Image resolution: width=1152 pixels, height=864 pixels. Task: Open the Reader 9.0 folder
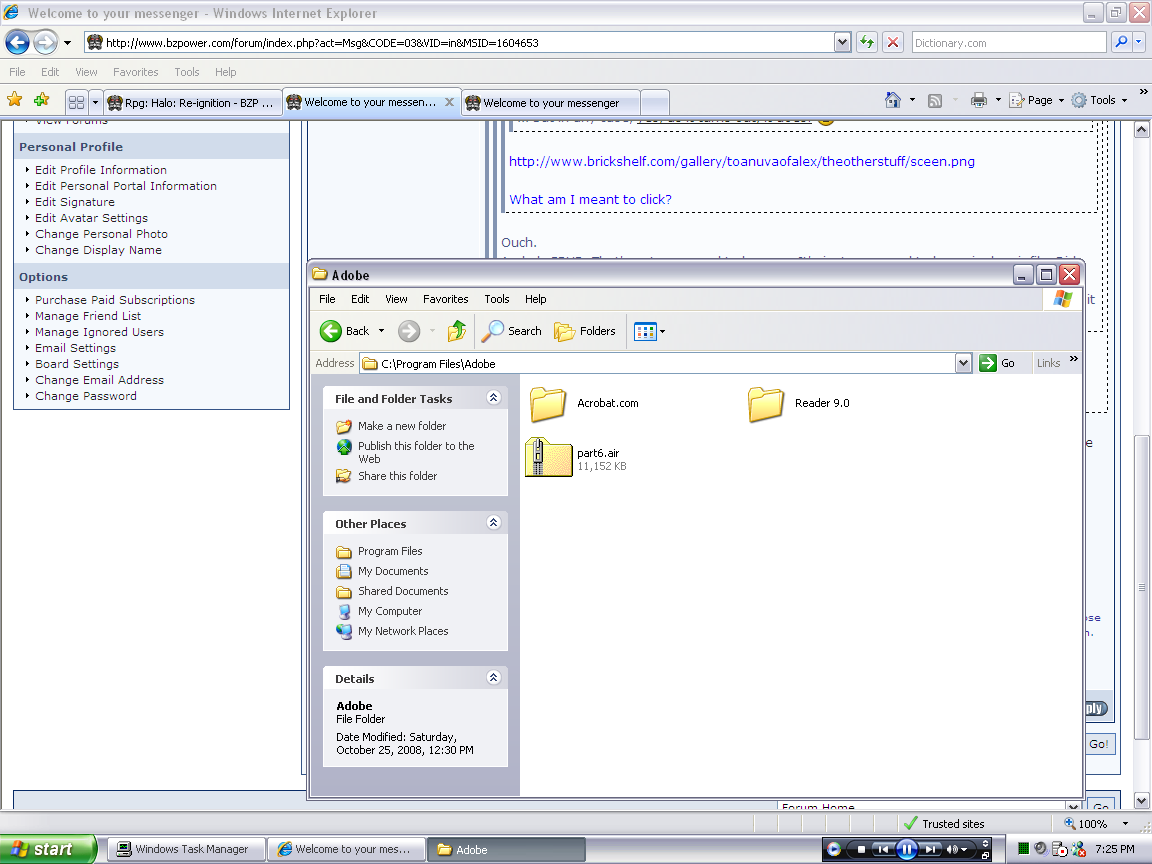[x=767, y=404]
